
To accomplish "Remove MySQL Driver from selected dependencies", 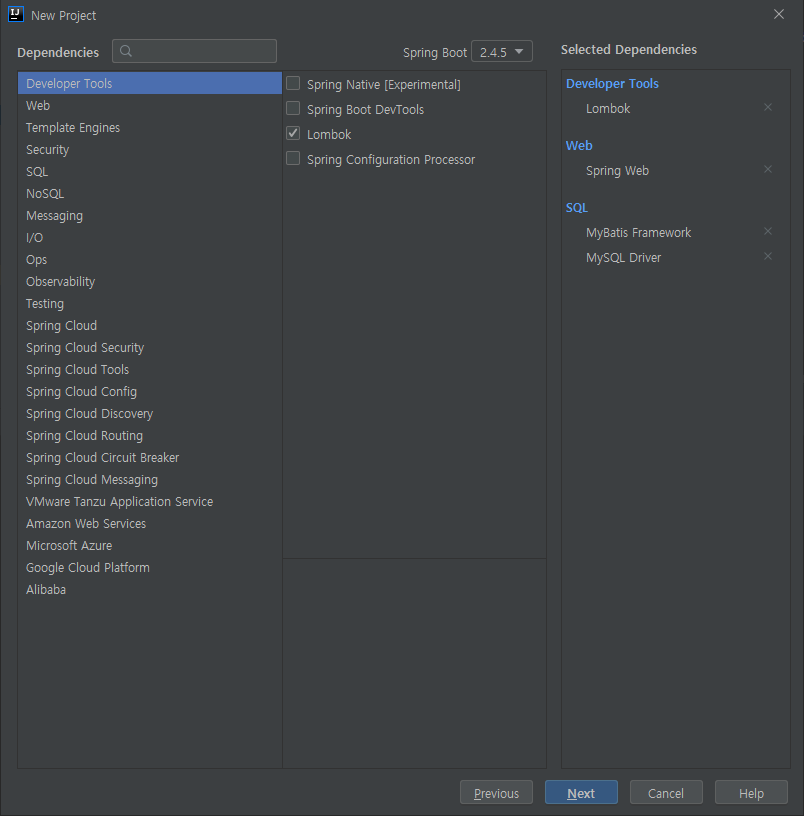I will tap(768, 256).
